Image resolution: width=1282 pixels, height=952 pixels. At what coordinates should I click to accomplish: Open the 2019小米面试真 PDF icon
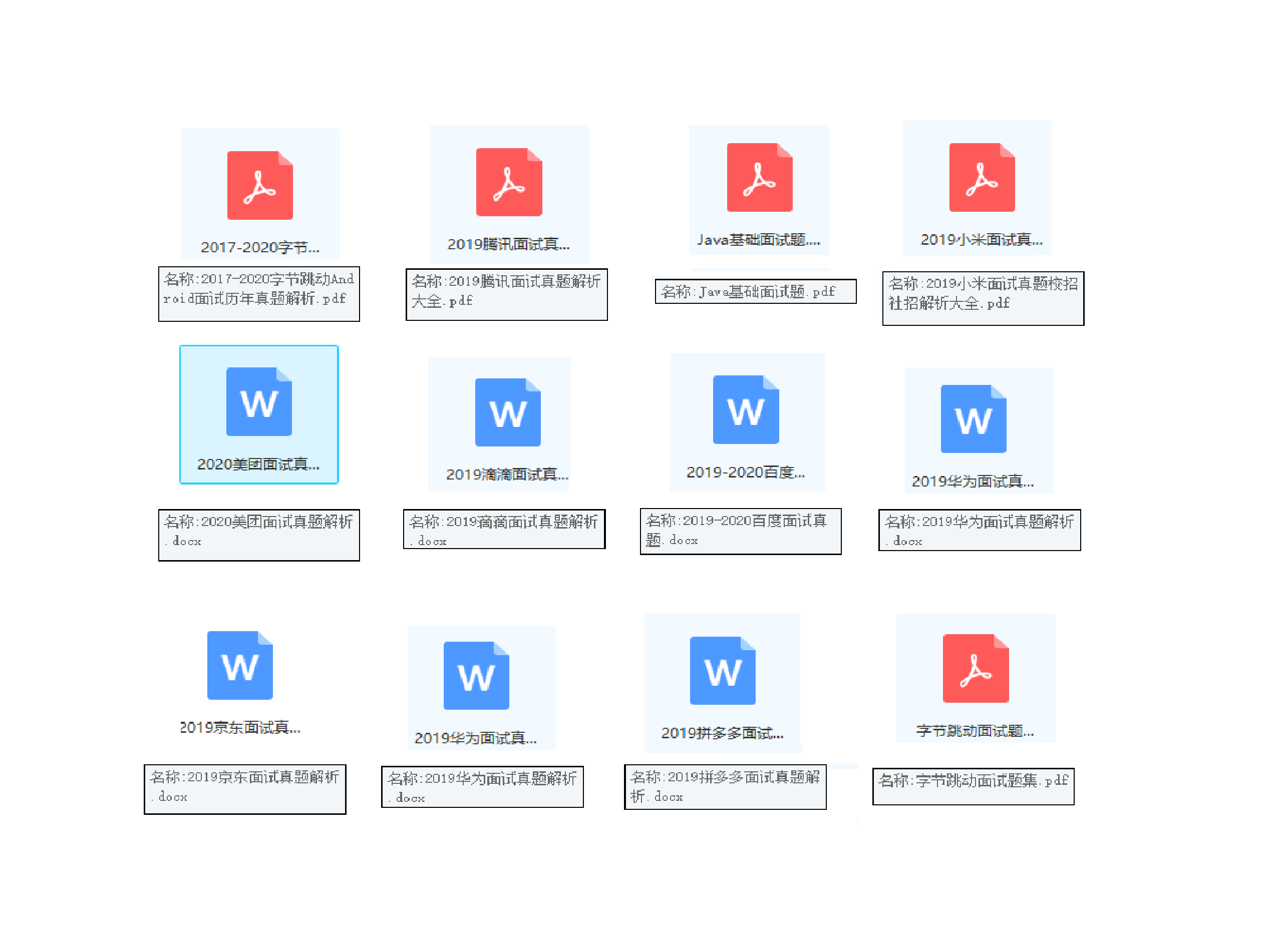coord(981,178)
